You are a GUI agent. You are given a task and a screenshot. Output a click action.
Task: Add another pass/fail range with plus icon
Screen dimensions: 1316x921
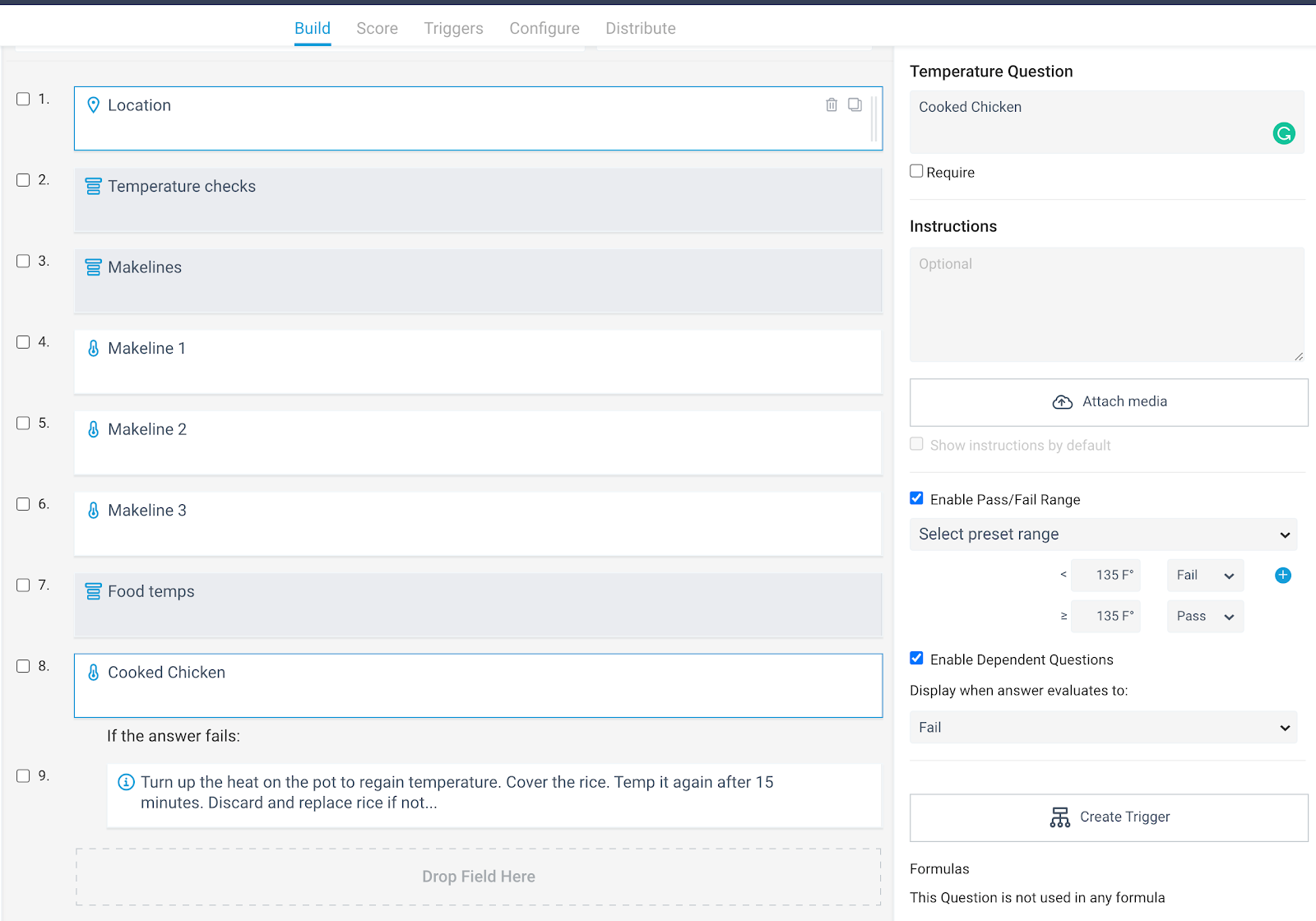[1283, 576]
